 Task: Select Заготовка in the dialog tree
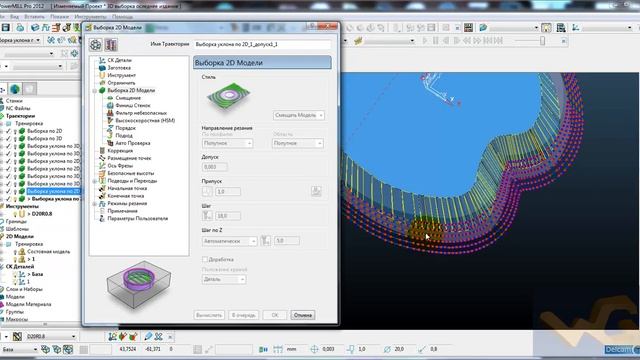119,68
